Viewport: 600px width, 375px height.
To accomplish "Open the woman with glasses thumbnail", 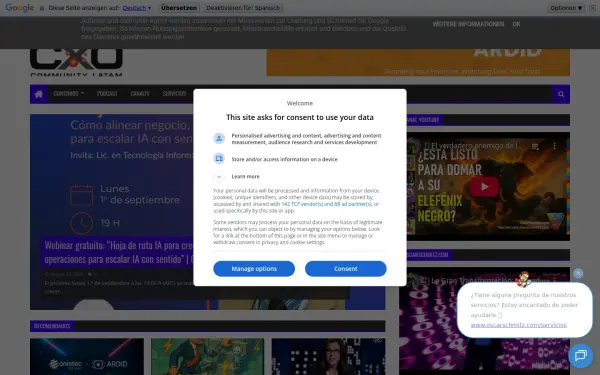I will [328, 357].
